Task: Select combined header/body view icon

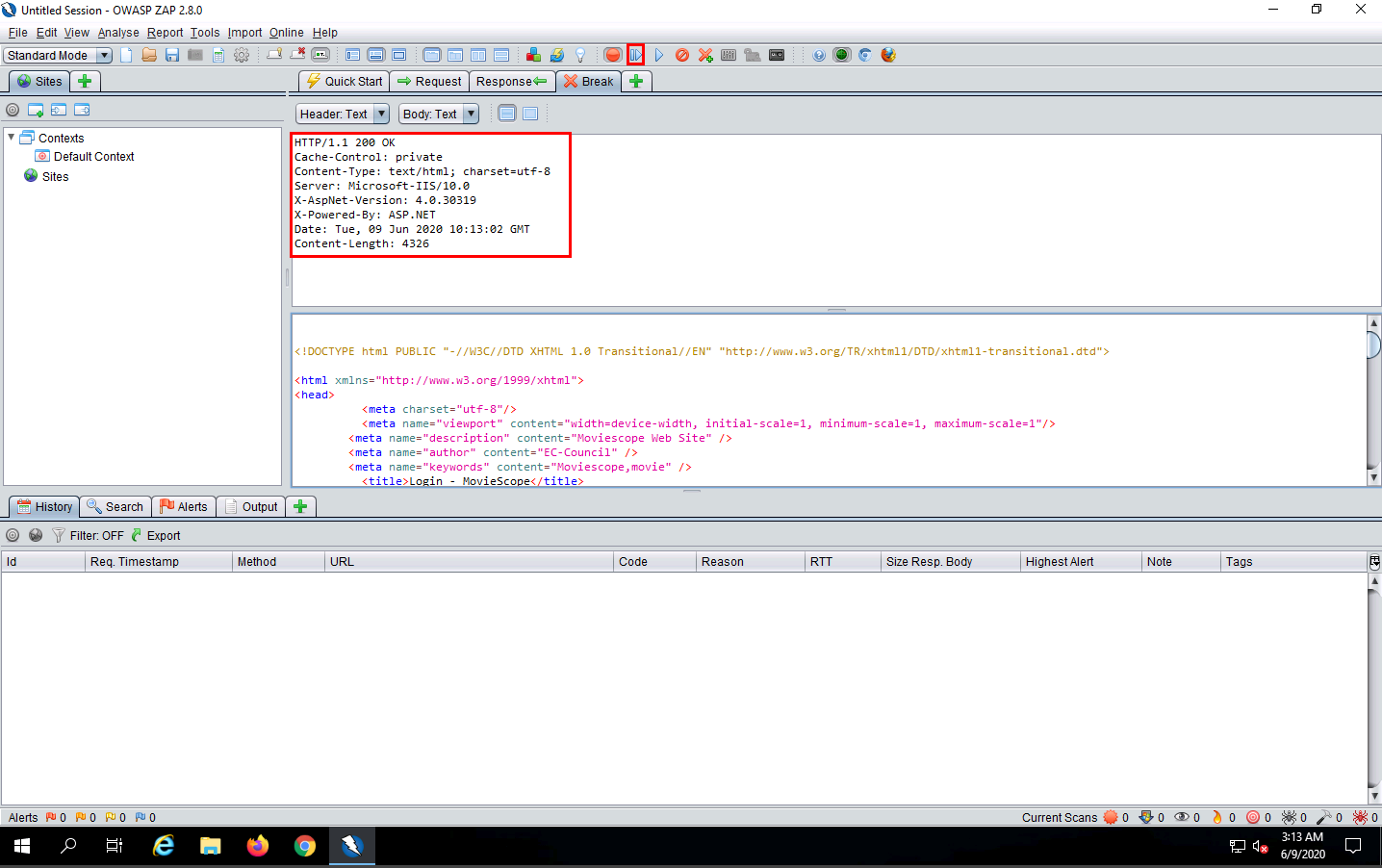Action: pyautogui.click(x=530, y=114)
